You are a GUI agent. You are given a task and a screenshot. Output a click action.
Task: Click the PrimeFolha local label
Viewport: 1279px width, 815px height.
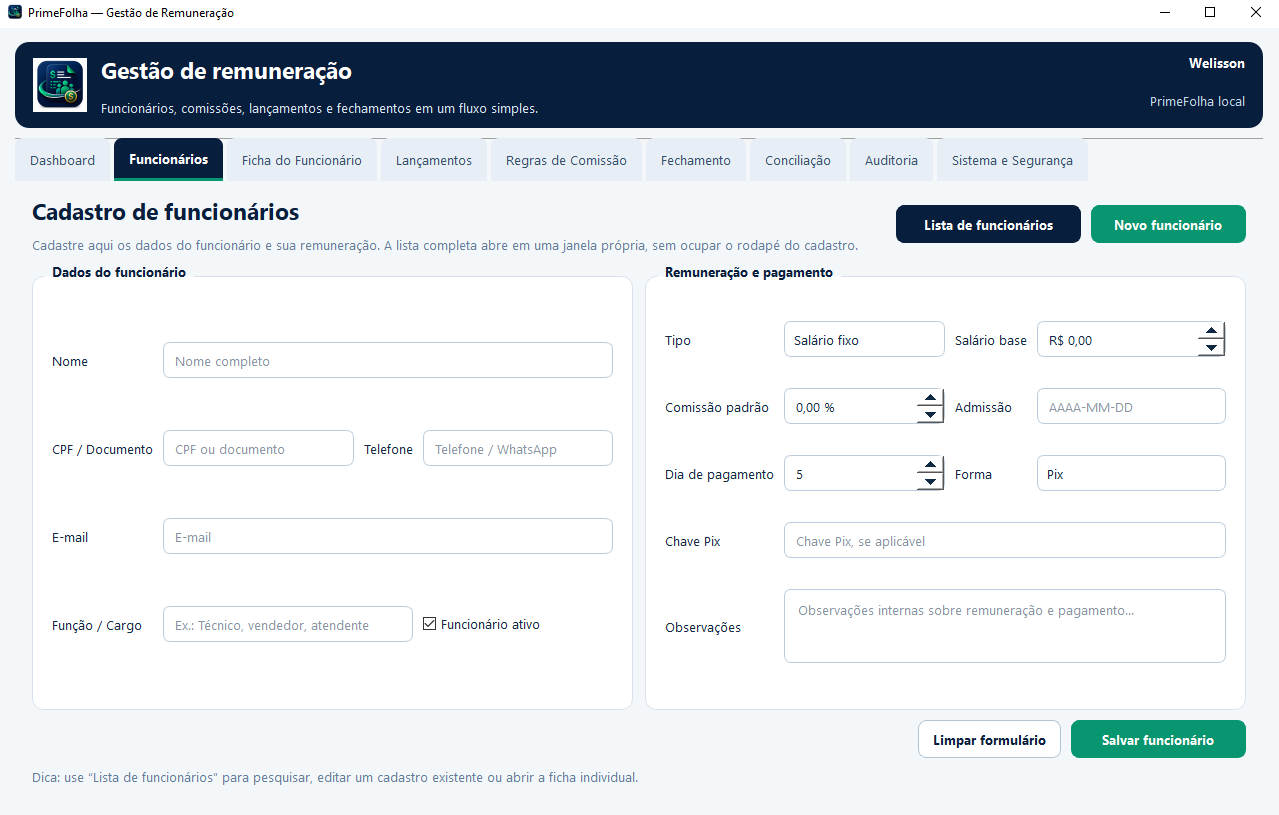(x=1197, y=102)
